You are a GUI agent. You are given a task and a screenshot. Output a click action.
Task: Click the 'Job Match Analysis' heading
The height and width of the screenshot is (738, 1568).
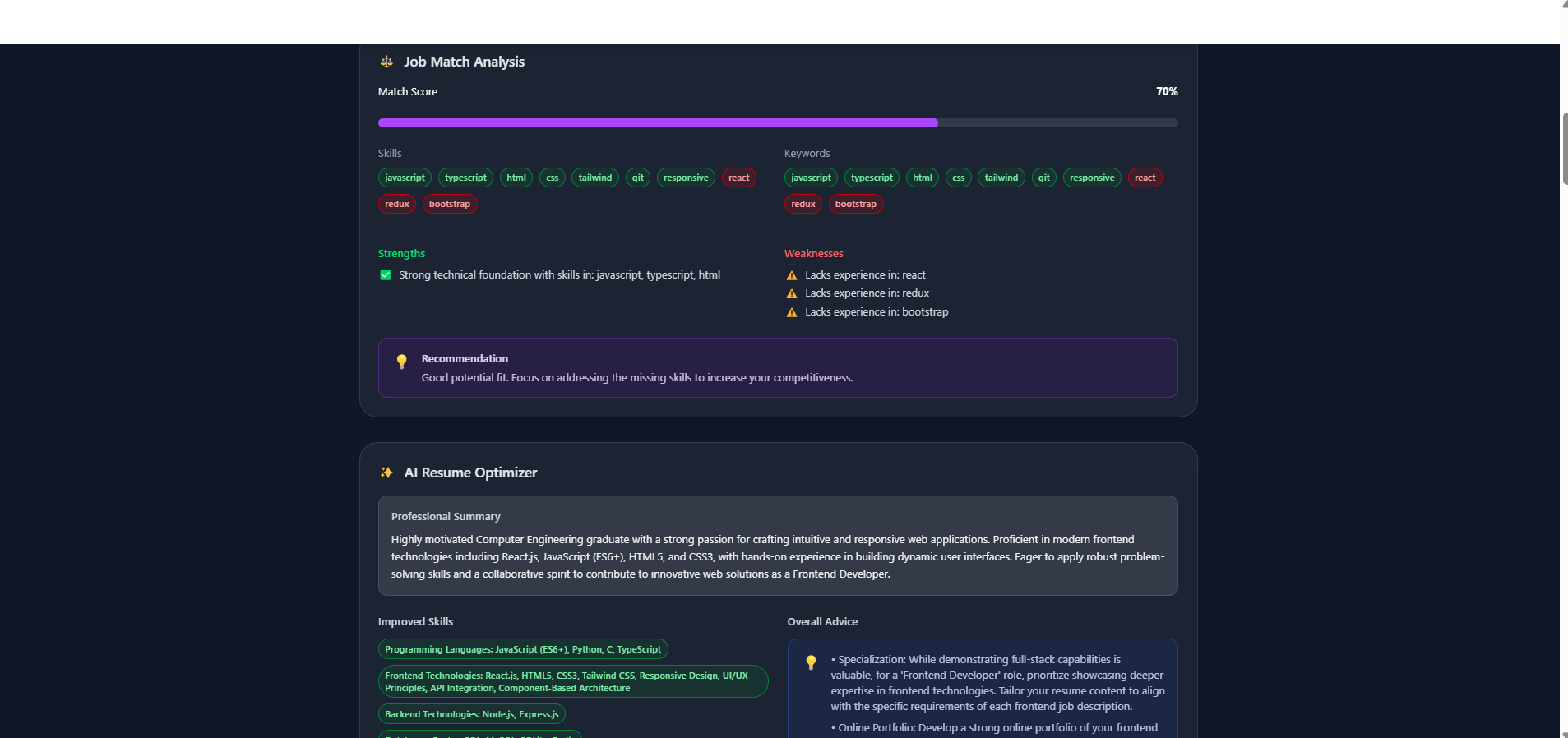tap(464, 62)
